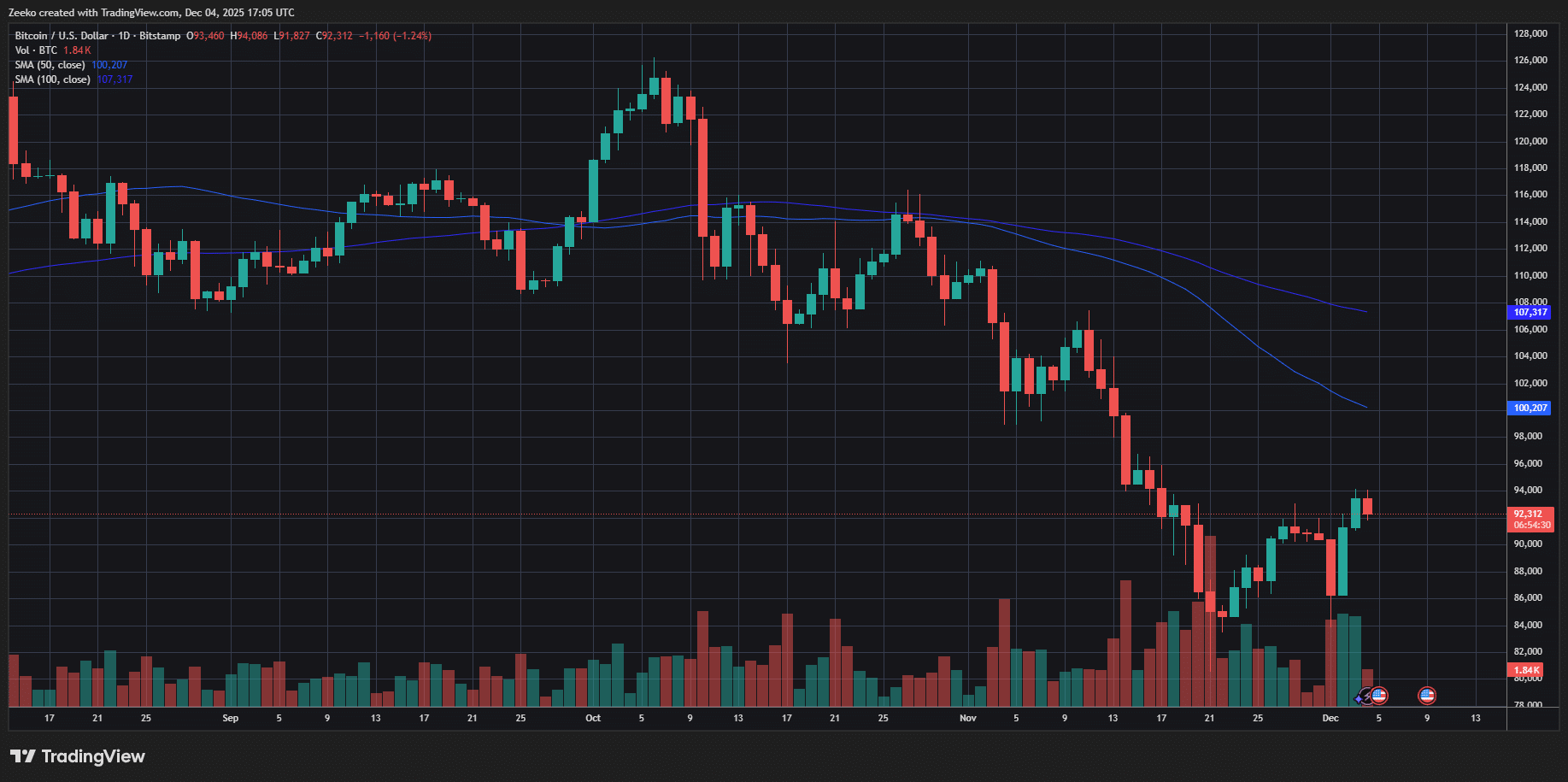
Task: Open the Zeeko created with TradingView.com header text
Action: [x=151, y=13]
